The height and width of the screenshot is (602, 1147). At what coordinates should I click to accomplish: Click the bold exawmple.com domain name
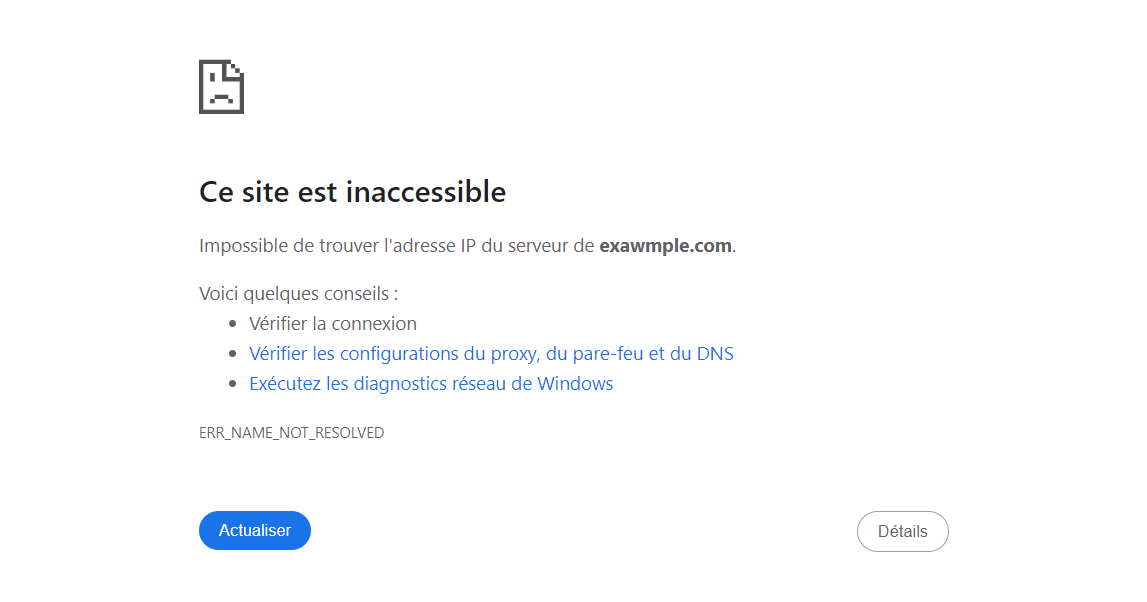[665, 246]
